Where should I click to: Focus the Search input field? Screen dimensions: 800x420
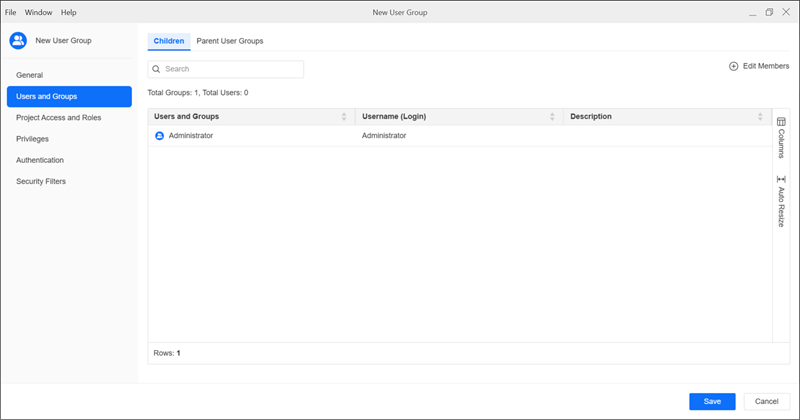tap(230, 70)
